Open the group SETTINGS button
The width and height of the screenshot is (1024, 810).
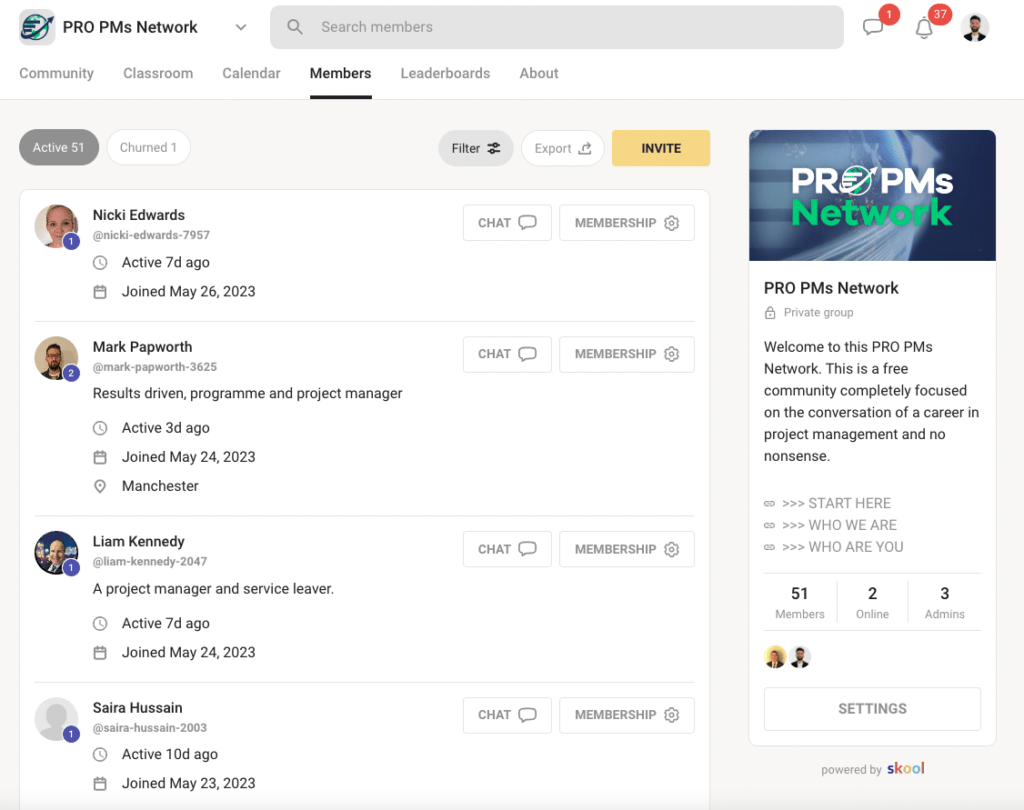pyautogui.click(x=872, y=709)
